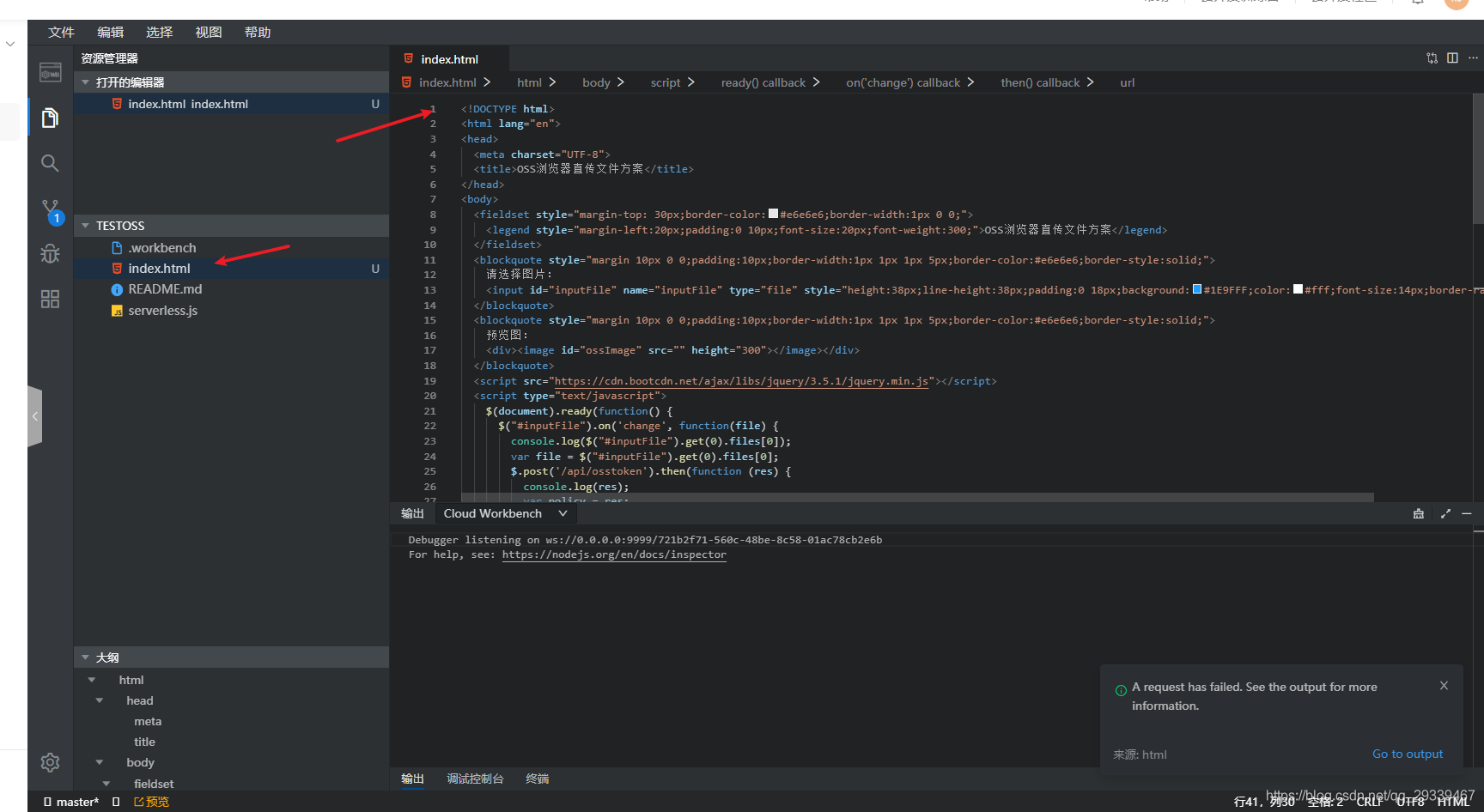Collapse the TESTOSS folder section
This screenshot has width=1484, height=812.
pos(85,226)
